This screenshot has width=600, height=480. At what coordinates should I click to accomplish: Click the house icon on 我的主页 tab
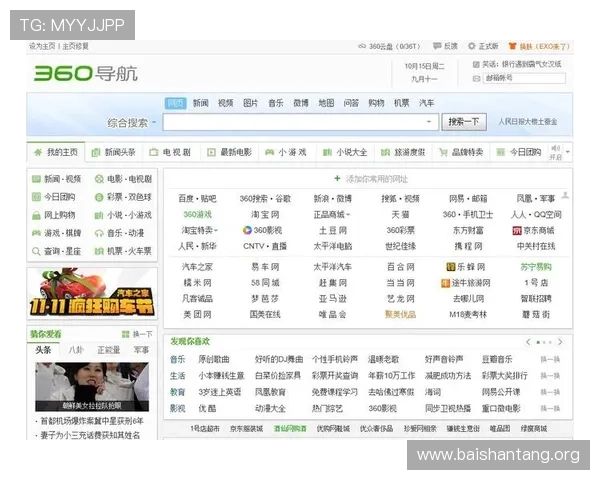click(x=38, y=152)
